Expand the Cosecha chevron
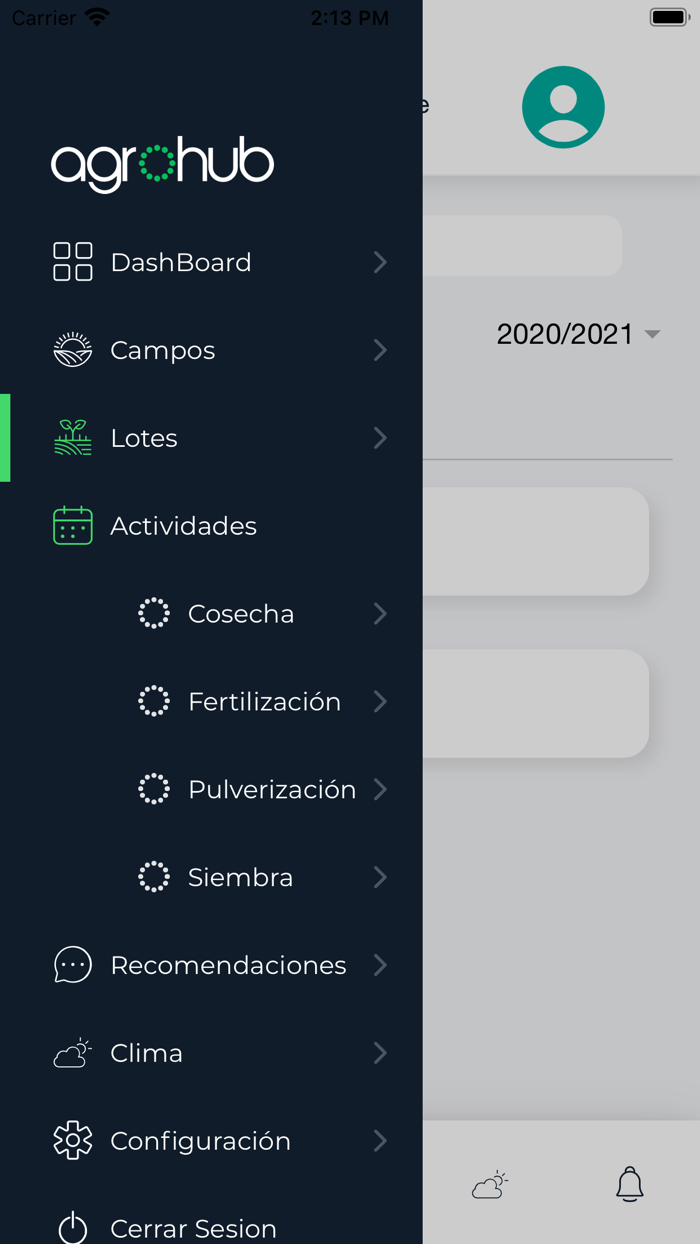This screenshot has height=1244, width=700. click(381, 613)
